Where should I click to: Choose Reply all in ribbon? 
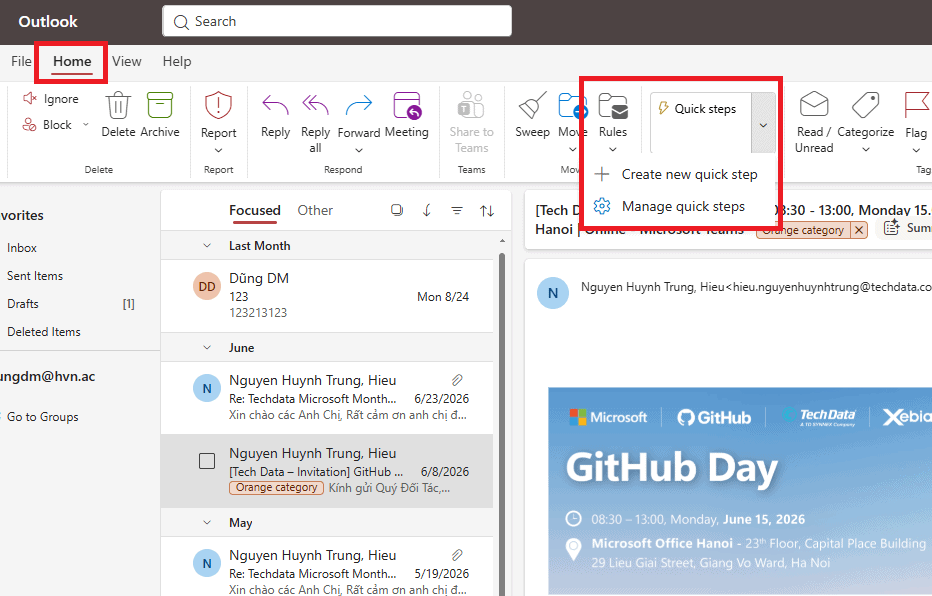(315, 123)
